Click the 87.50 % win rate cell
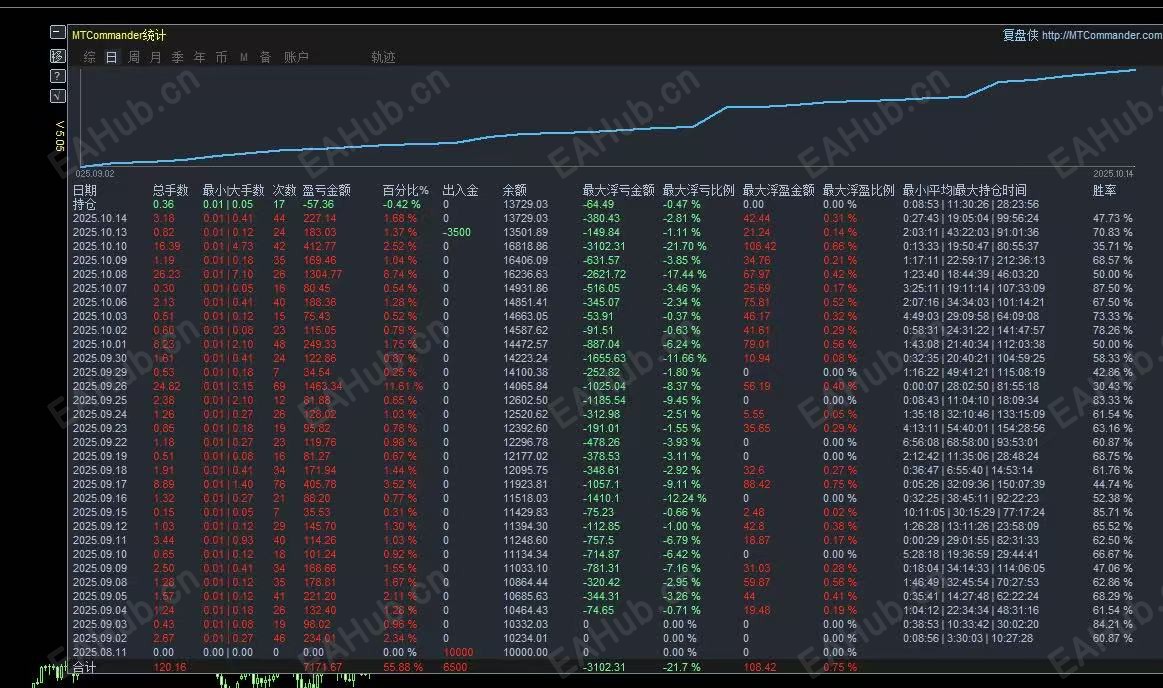The width and height of the screenshot is (1163, 688). (1113, 288)
